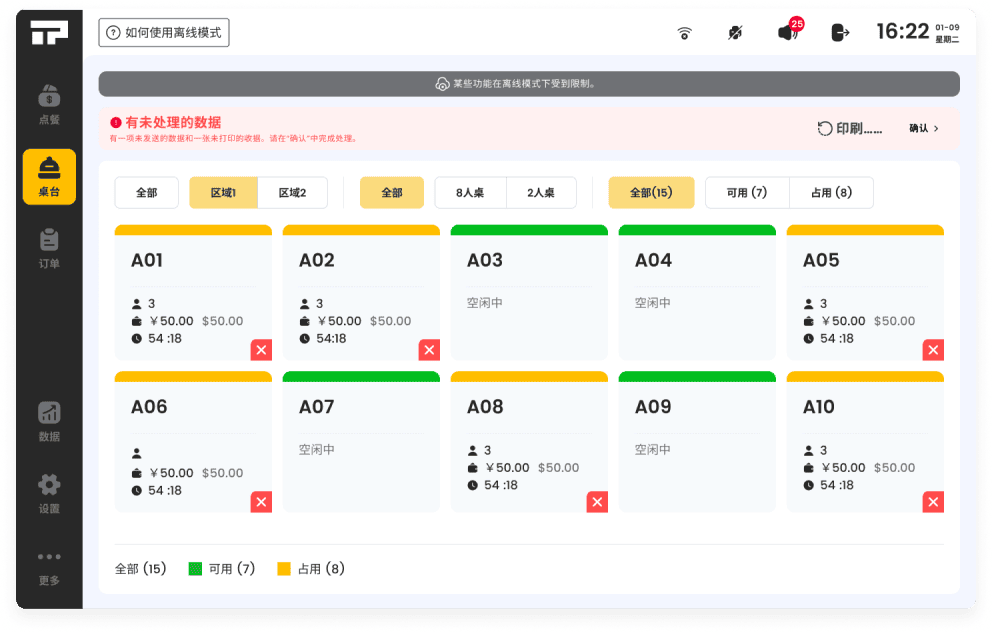
Task: Filter tables by 2人桌 size
Action: (x=541, y=193)
